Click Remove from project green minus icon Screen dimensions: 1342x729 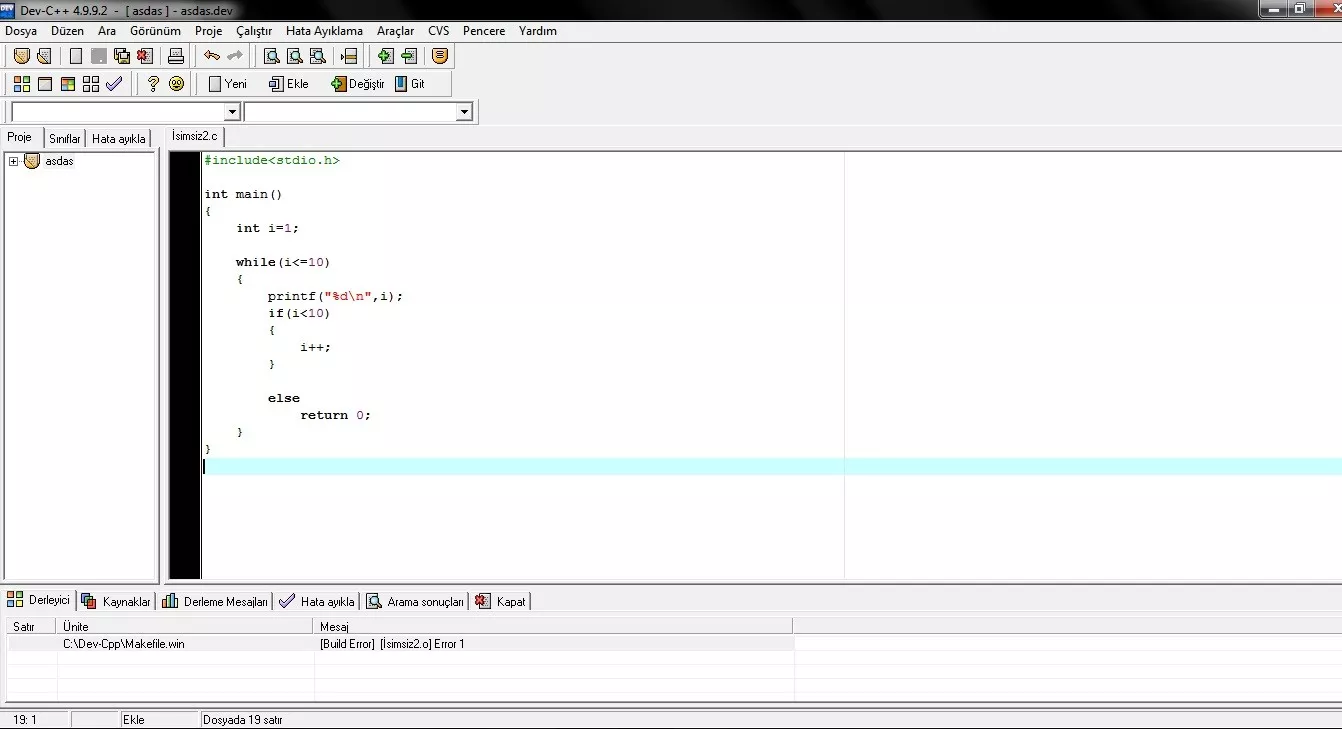click(x=408, y=56)
